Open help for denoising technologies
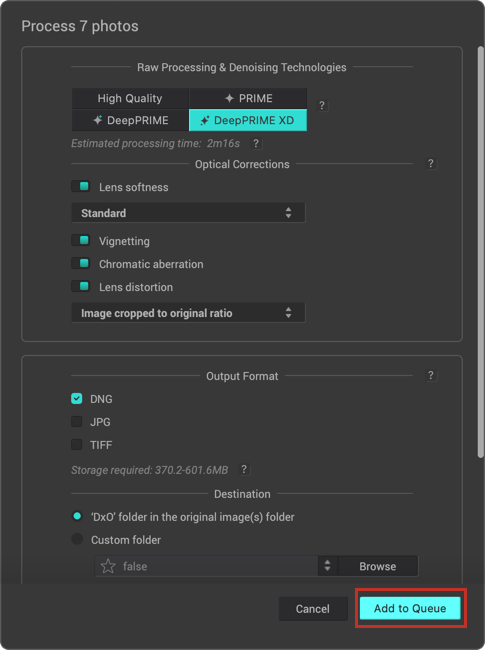485x650 pixels. 322,105
